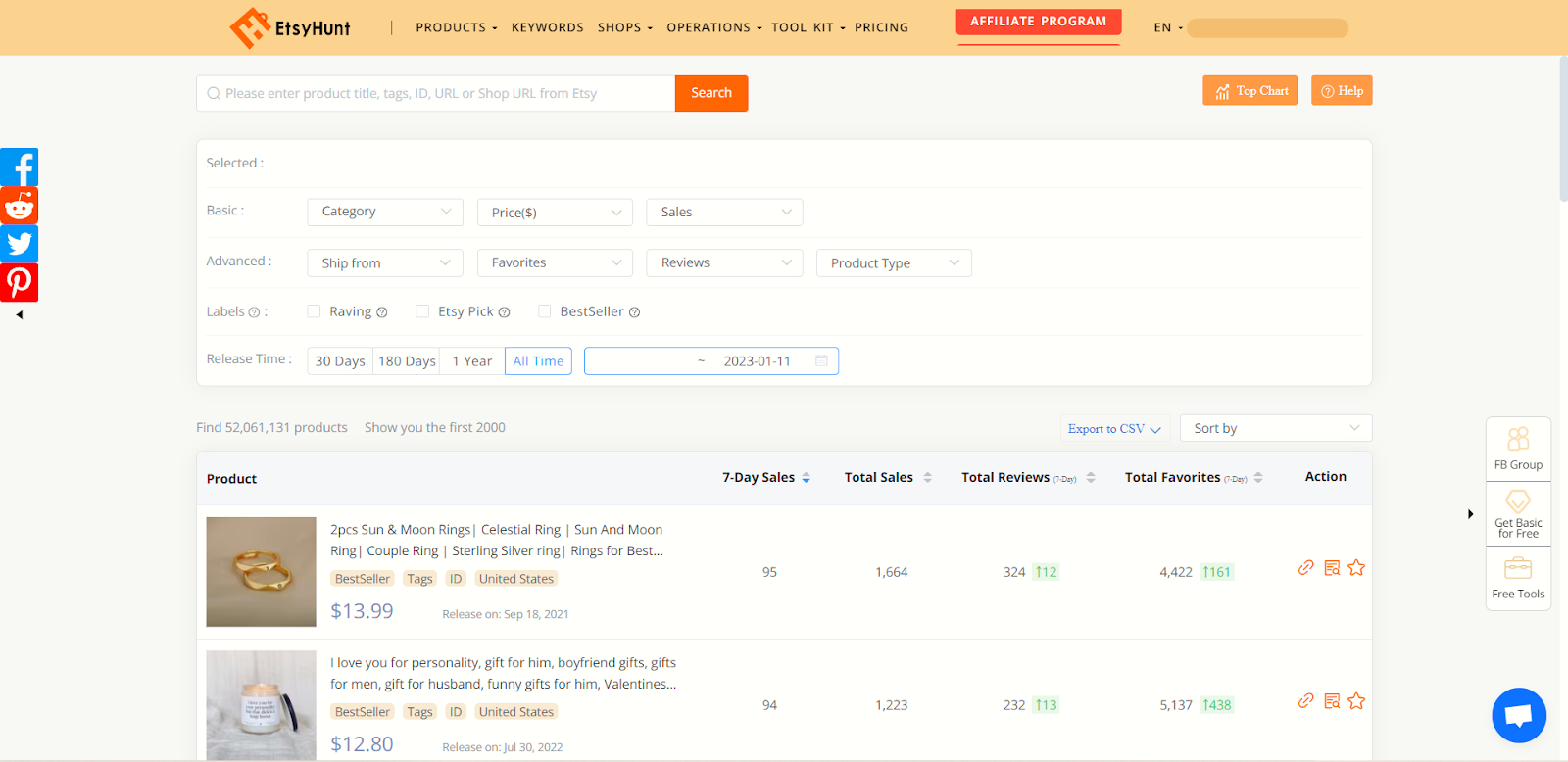The width and height of the screenshot is (1568, 762).
Task: Expand the Product Type dropdown
Action: pyautogui.click(x=895, y=262)
